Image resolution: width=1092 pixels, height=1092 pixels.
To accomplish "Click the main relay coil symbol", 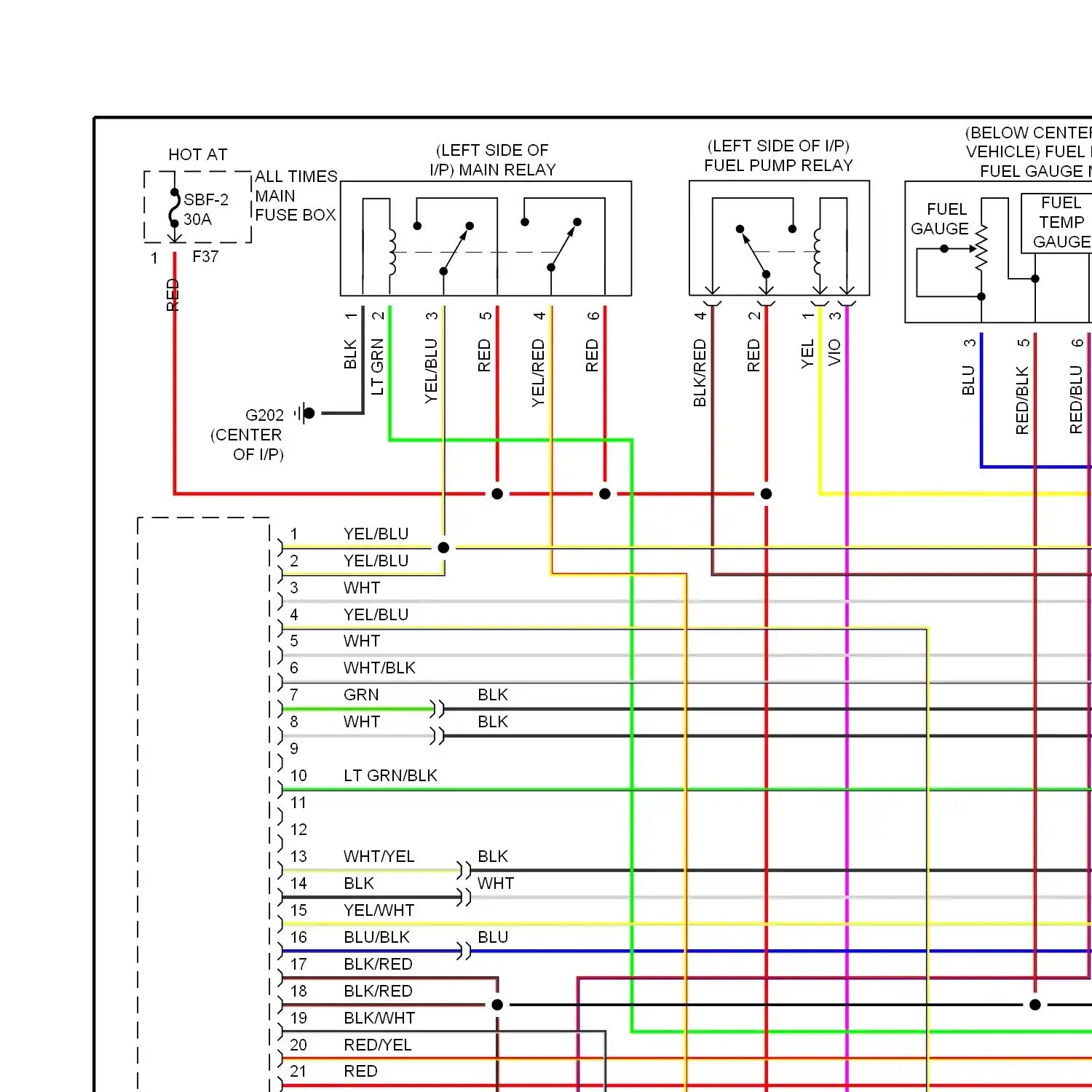I will (392, 253).
